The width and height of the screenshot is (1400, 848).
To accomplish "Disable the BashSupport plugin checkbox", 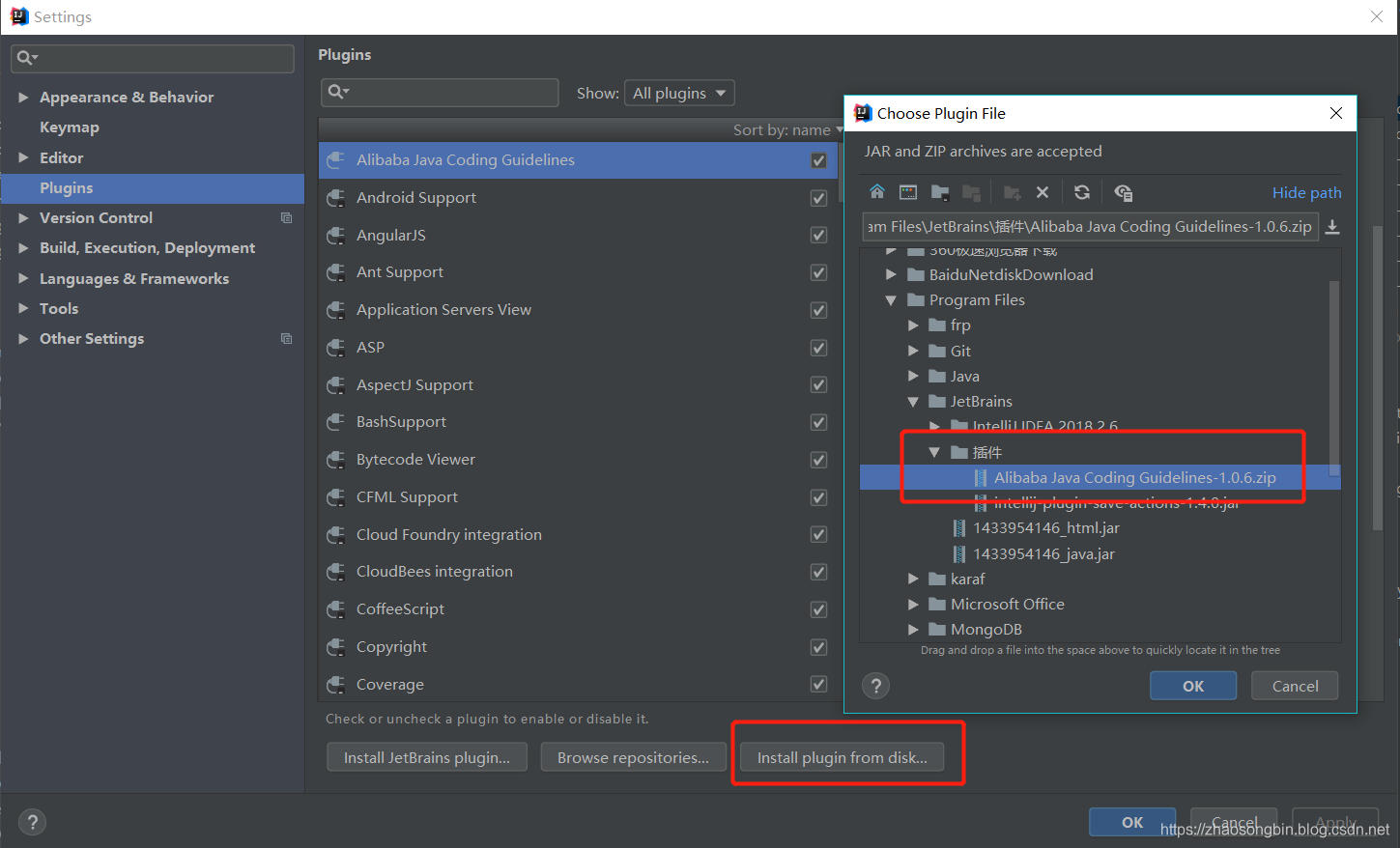I will (818, 422).
